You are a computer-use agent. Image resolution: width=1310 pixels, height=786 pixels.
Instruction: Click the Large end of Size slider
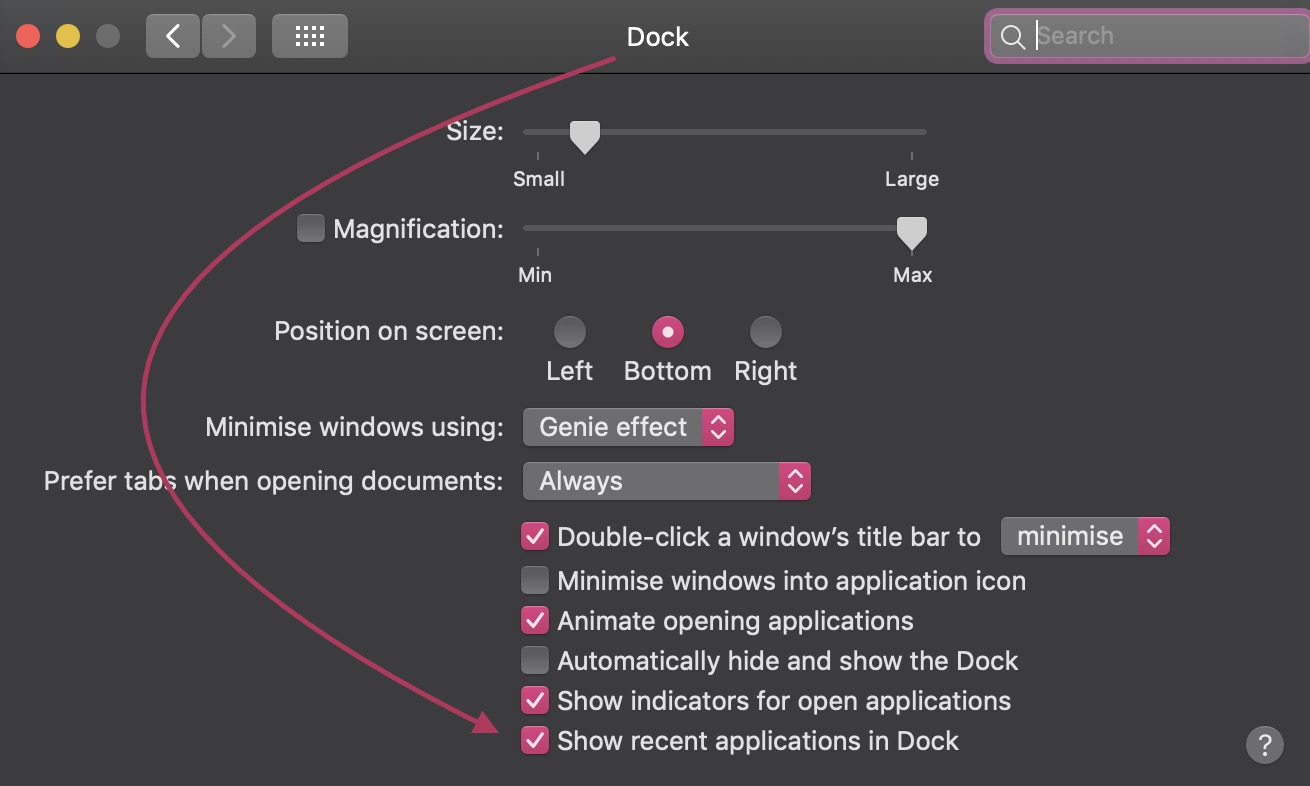point(911,179)
